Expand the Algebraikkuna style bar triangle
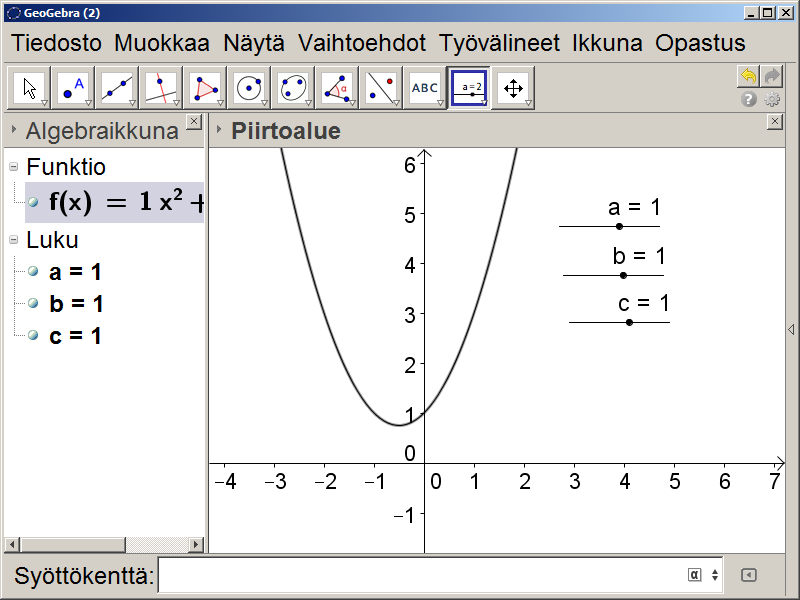Viewport: 800px width, 600px height. (14, 130)
